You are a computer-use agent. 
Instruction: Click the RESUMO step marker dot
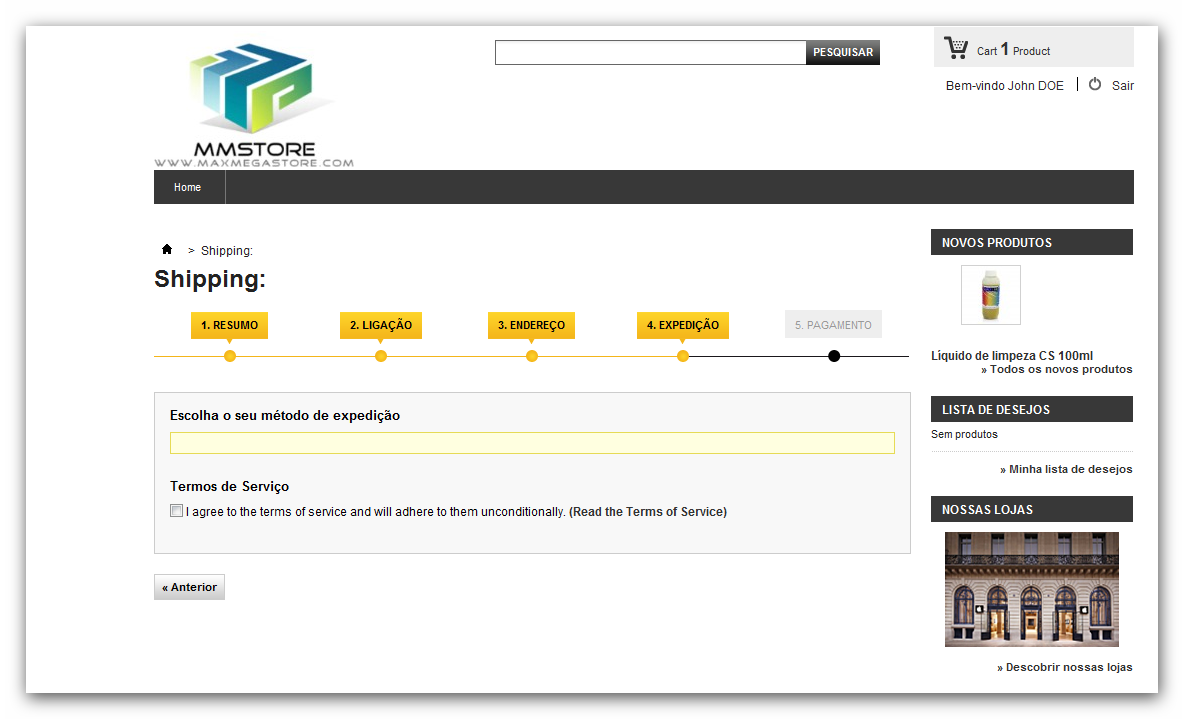tap(230, 356)
